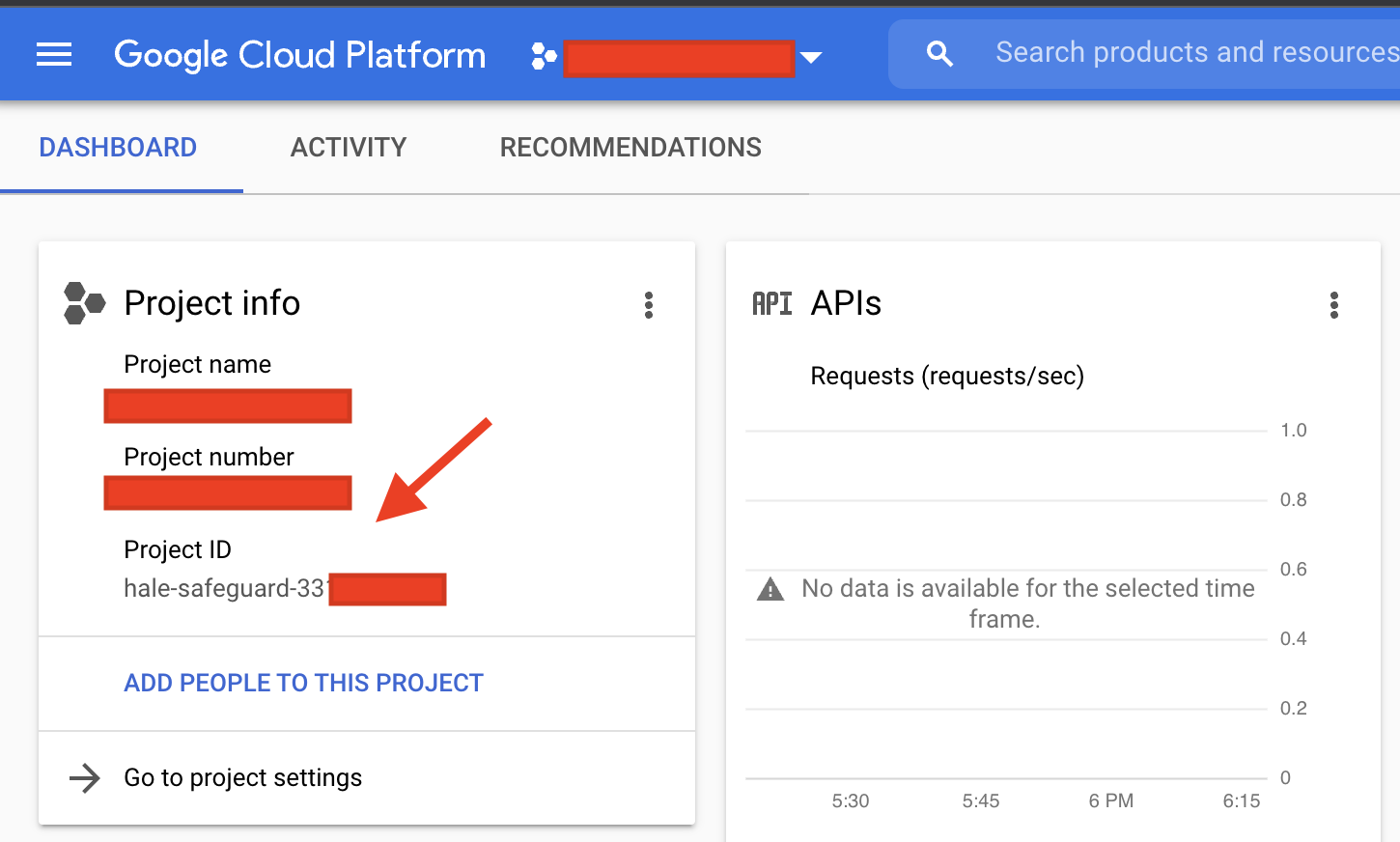This screenshot has width=1400, height=842.
Task: Open the APIs card three-dot menu
Action: (x=1333, y=305)
